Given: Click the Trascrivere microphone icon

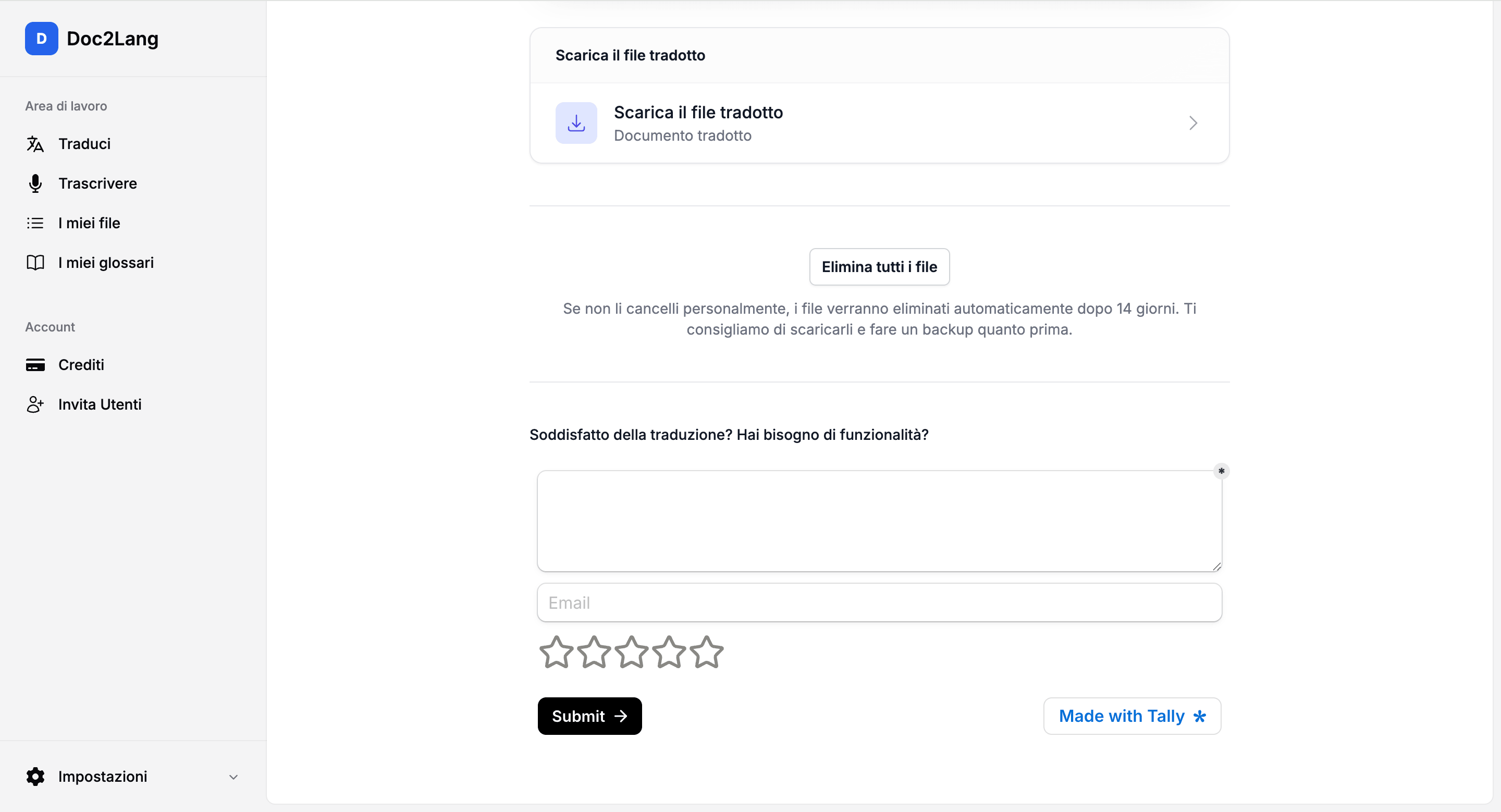Looking at the screenshot, I should pos(35,183).
